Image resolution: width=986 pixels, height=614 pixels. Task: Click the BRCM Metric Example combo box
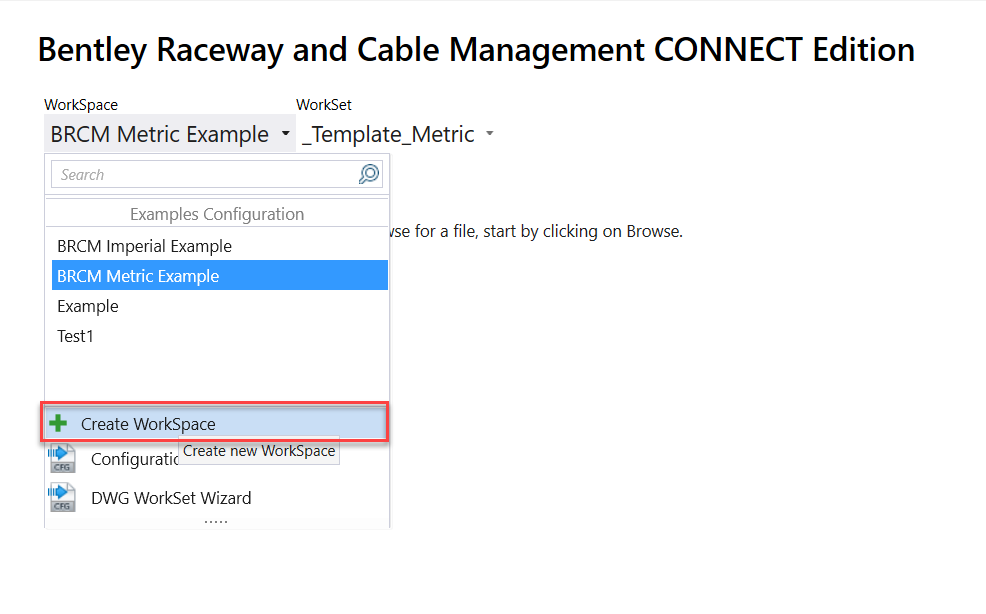(x=170, y=134)
